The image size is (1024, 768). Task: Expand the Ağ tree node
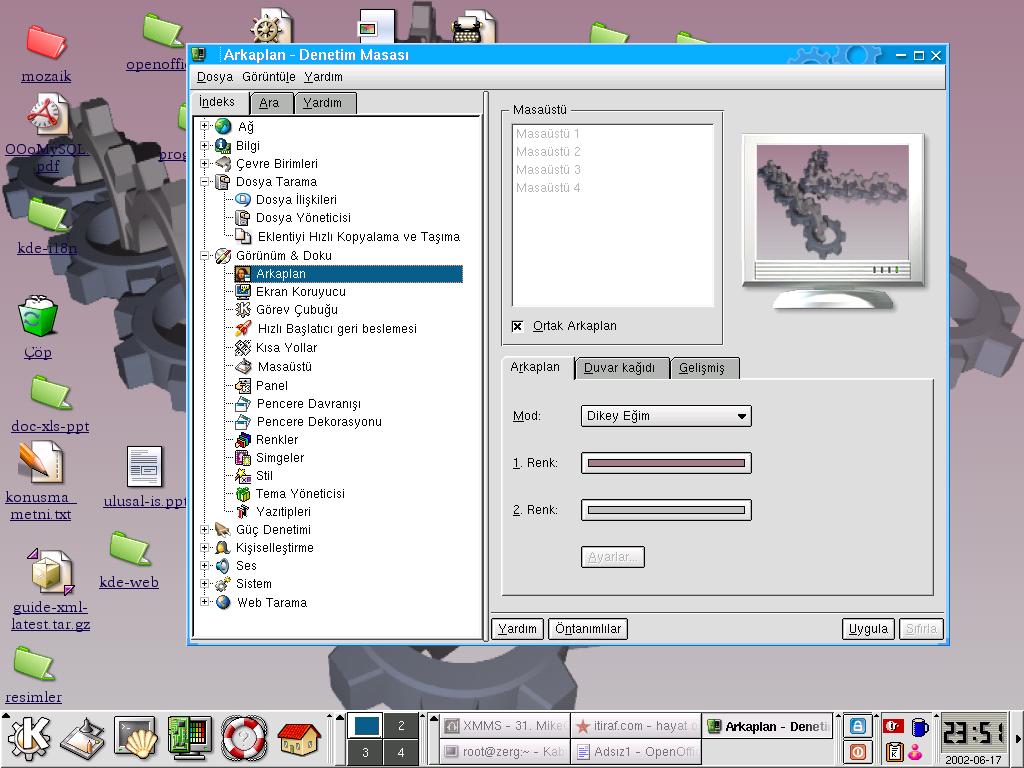[x=205, y=127]
